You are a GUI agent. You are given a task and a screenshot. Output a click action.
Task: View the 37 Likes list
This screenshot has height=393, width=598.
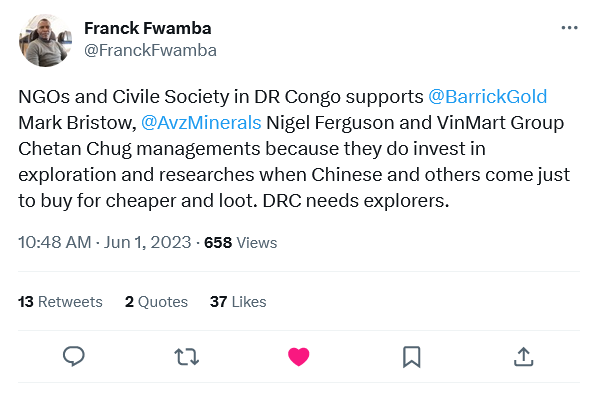[238, 302]
